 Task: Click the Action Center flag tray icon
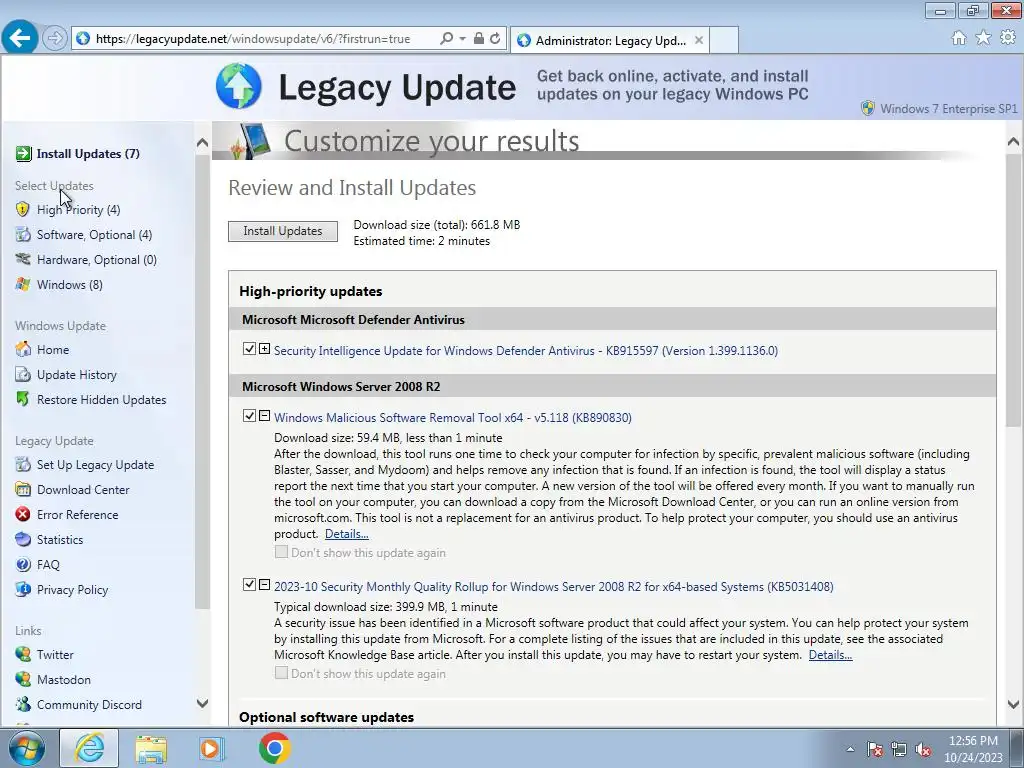tap(874, 750)
